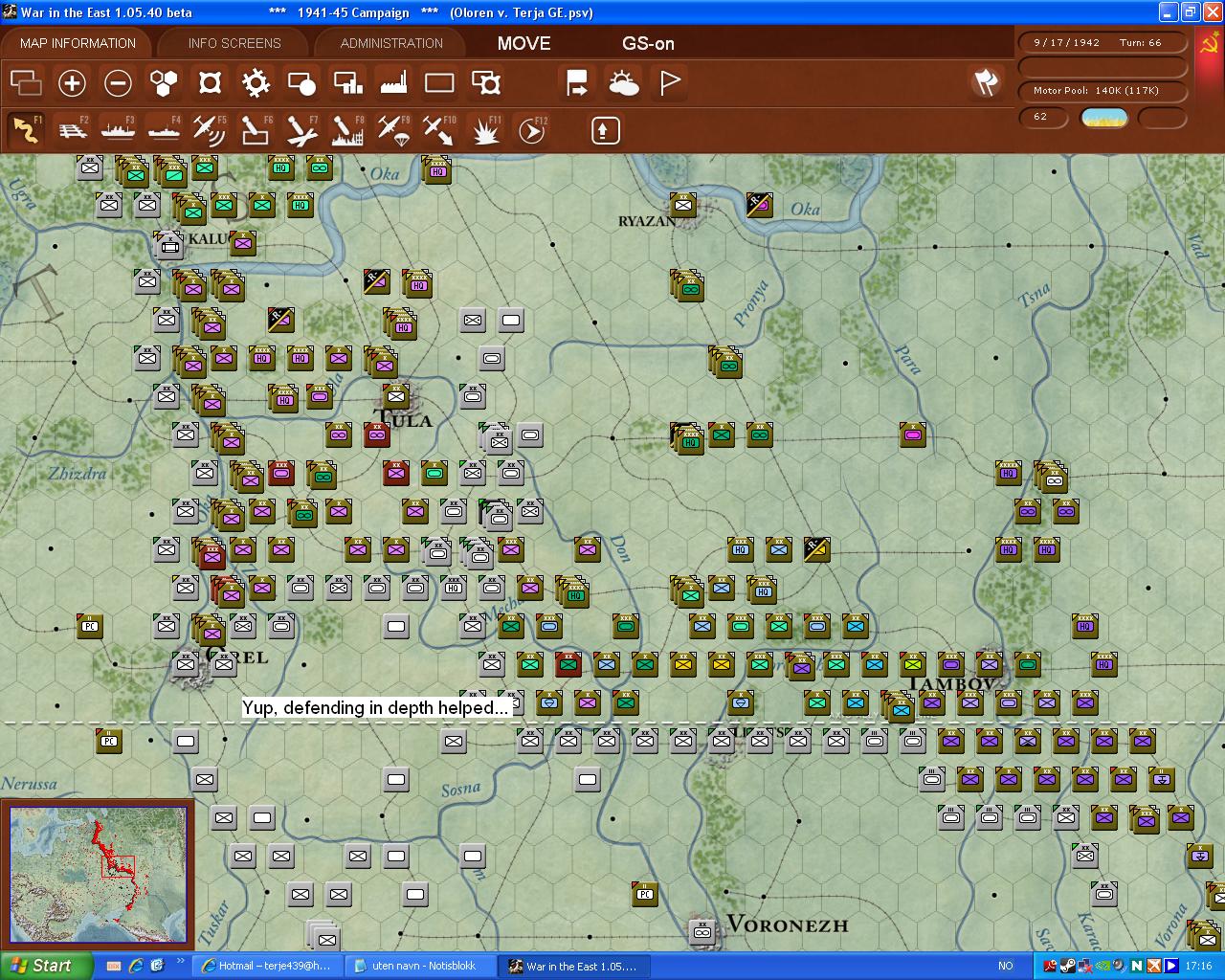Click the taskbar clock showing 17:16
1225x980 pixels.
point(1198,967)
